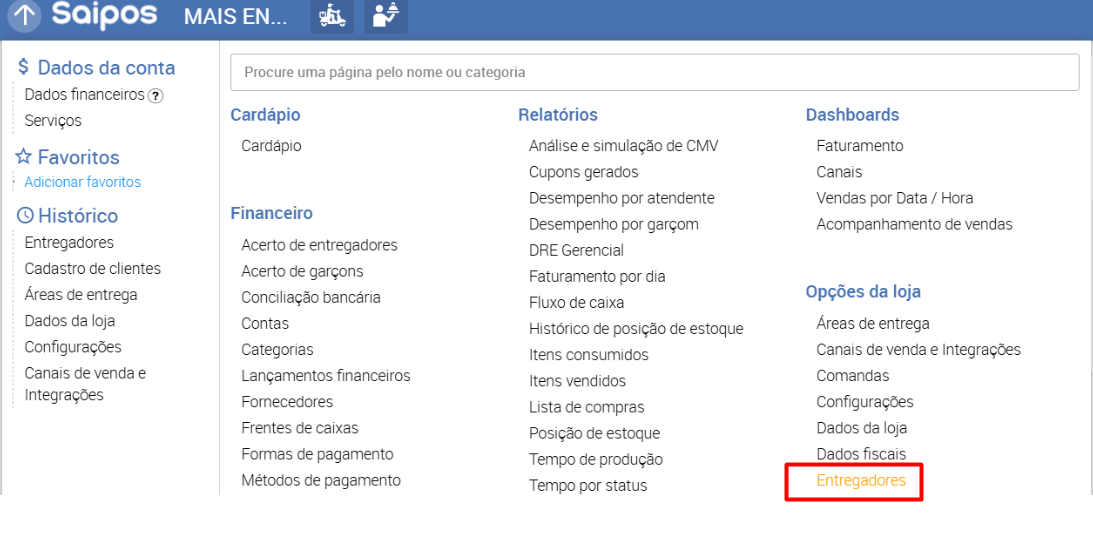This screenshot has height=542, width=1093.
Task: Open DRE Gerencial report
Action: pos(576,250)
